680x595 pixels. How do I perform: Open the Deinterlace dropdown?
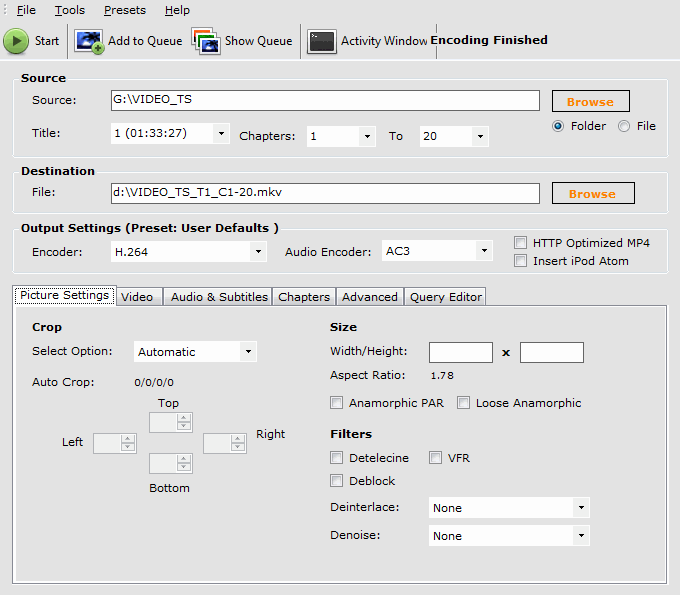pos(509,507)
